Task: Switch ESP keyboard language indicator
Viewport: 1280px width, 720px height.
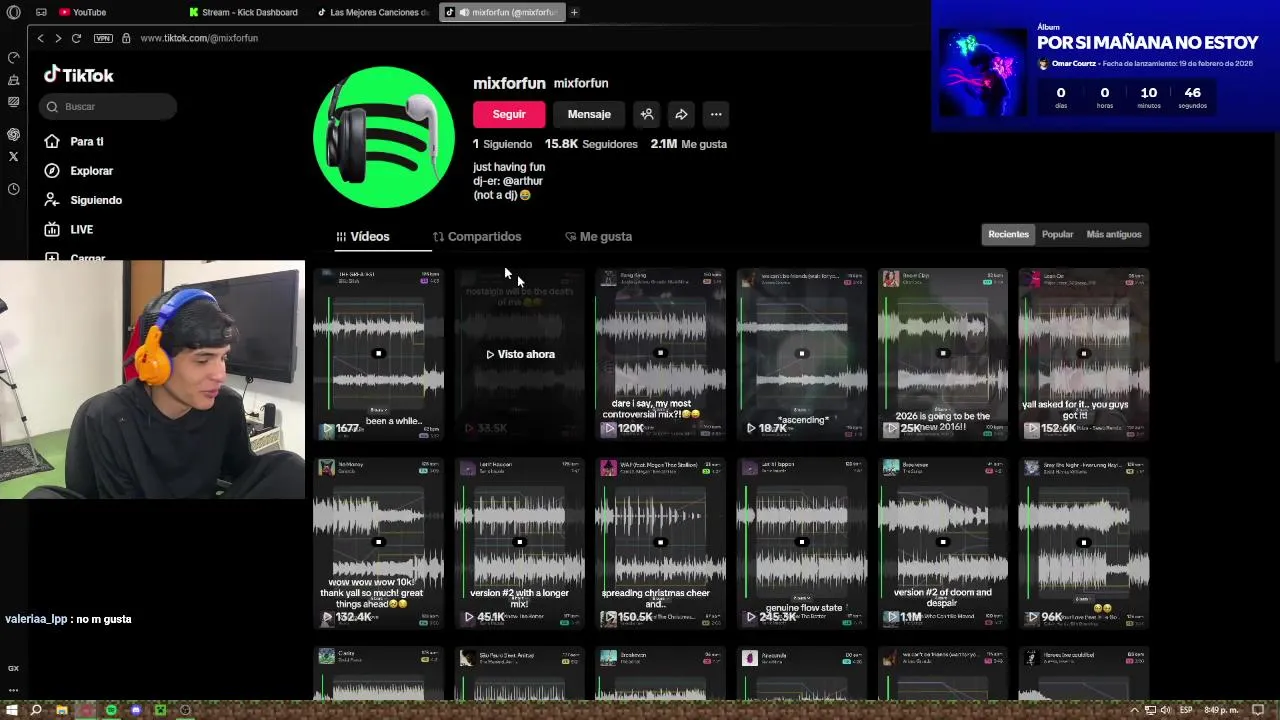Action: (x=1187, y=710)
